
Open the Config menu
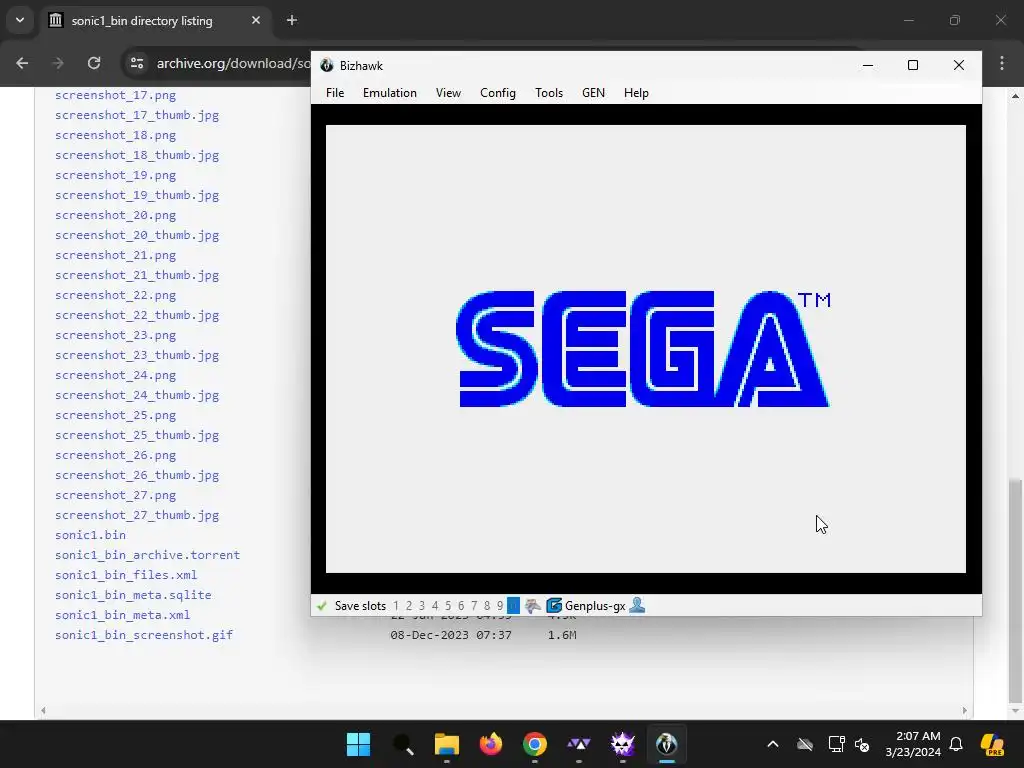tap(498, 93)
